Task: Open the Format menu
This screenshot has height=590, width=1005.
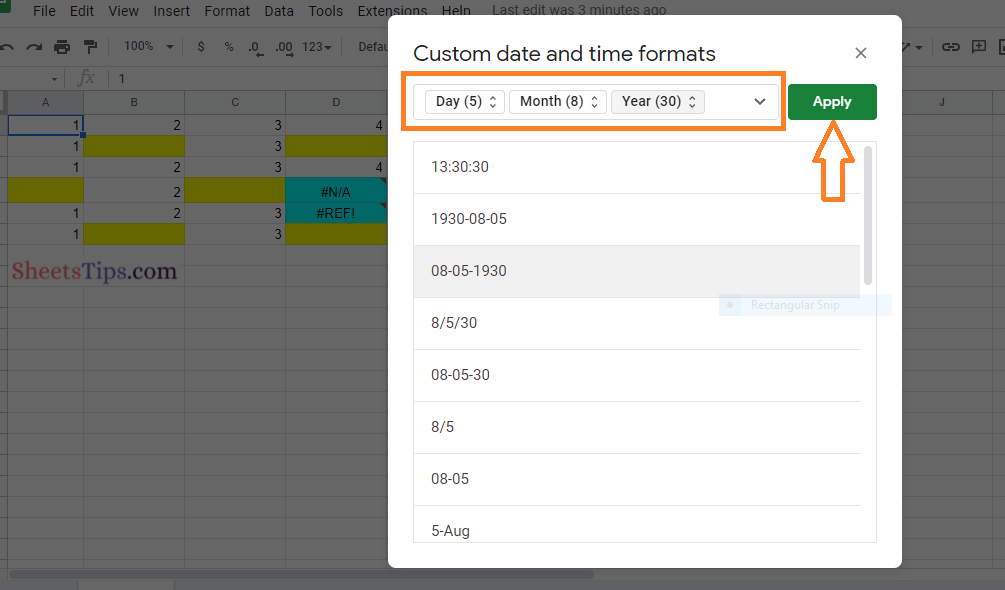Action: tap(227, 11)
